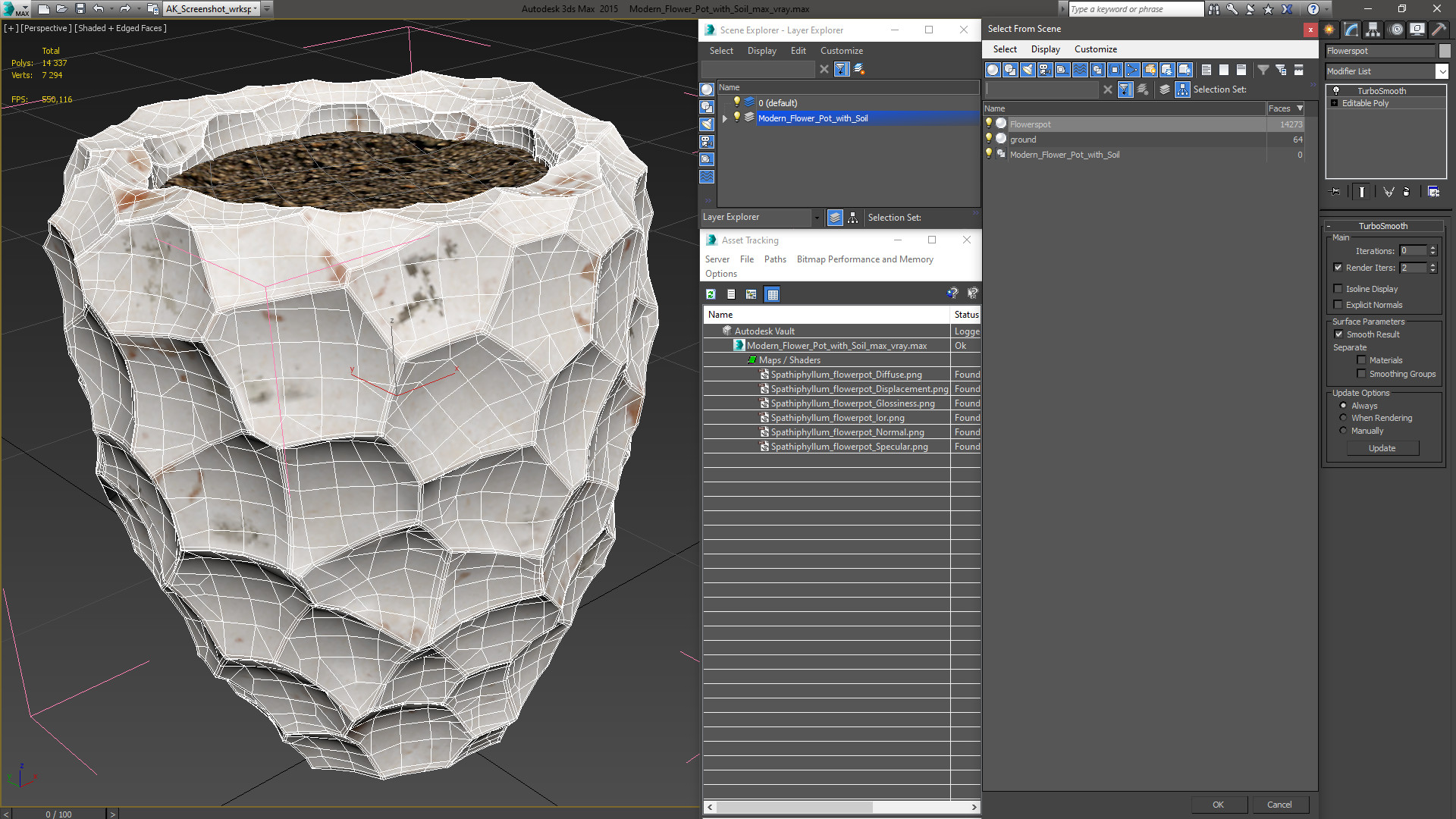1456x819 pixels.
Task: Toggle Display Geometry filter in Select From Scene
Action: coord(993,70)
